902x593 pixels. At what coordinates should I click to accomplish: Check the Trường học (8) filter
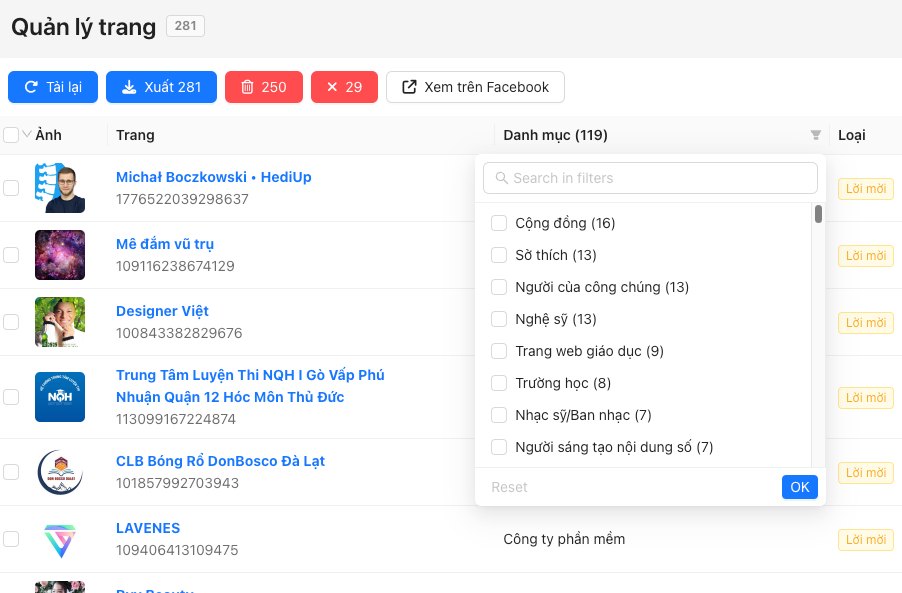(x=499, y=383)
